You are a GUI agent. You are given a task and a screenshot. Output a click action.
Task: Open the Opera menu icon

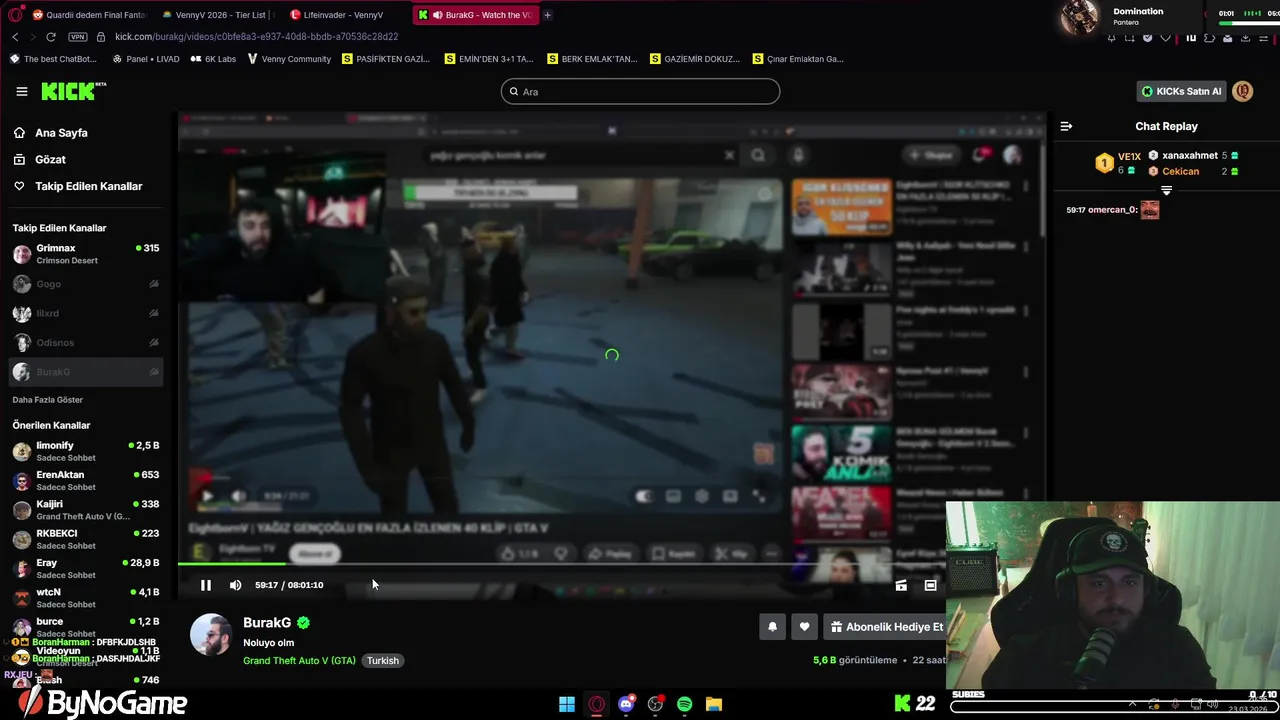tap(14, 15)
